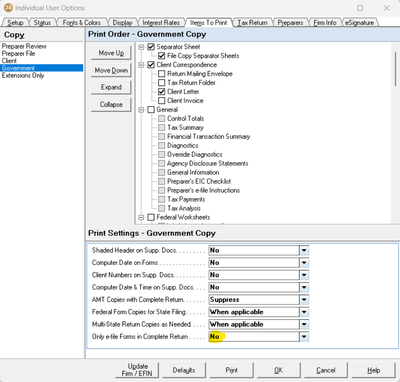The height and width of the screenshot is (382, 400).
Task: Open Client Numbers on Supp. Docs dropdown
Action: click(304, 275)
